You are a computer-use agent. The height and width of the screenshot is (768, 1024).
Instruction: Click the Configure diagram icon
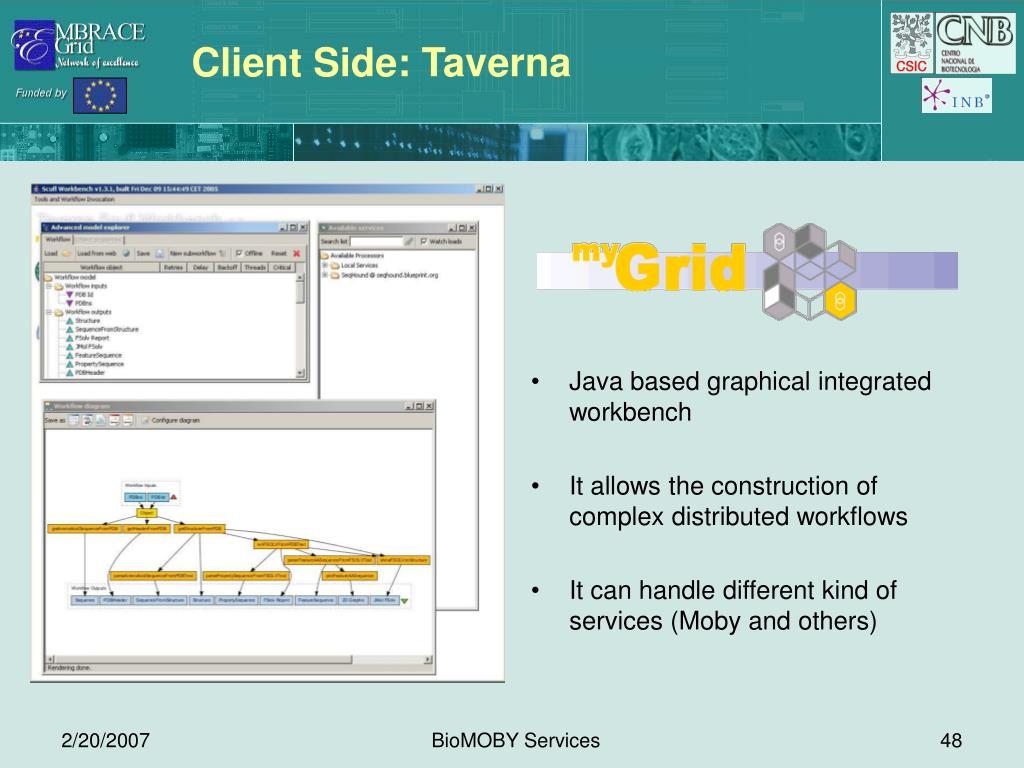[x=145, y=421]
